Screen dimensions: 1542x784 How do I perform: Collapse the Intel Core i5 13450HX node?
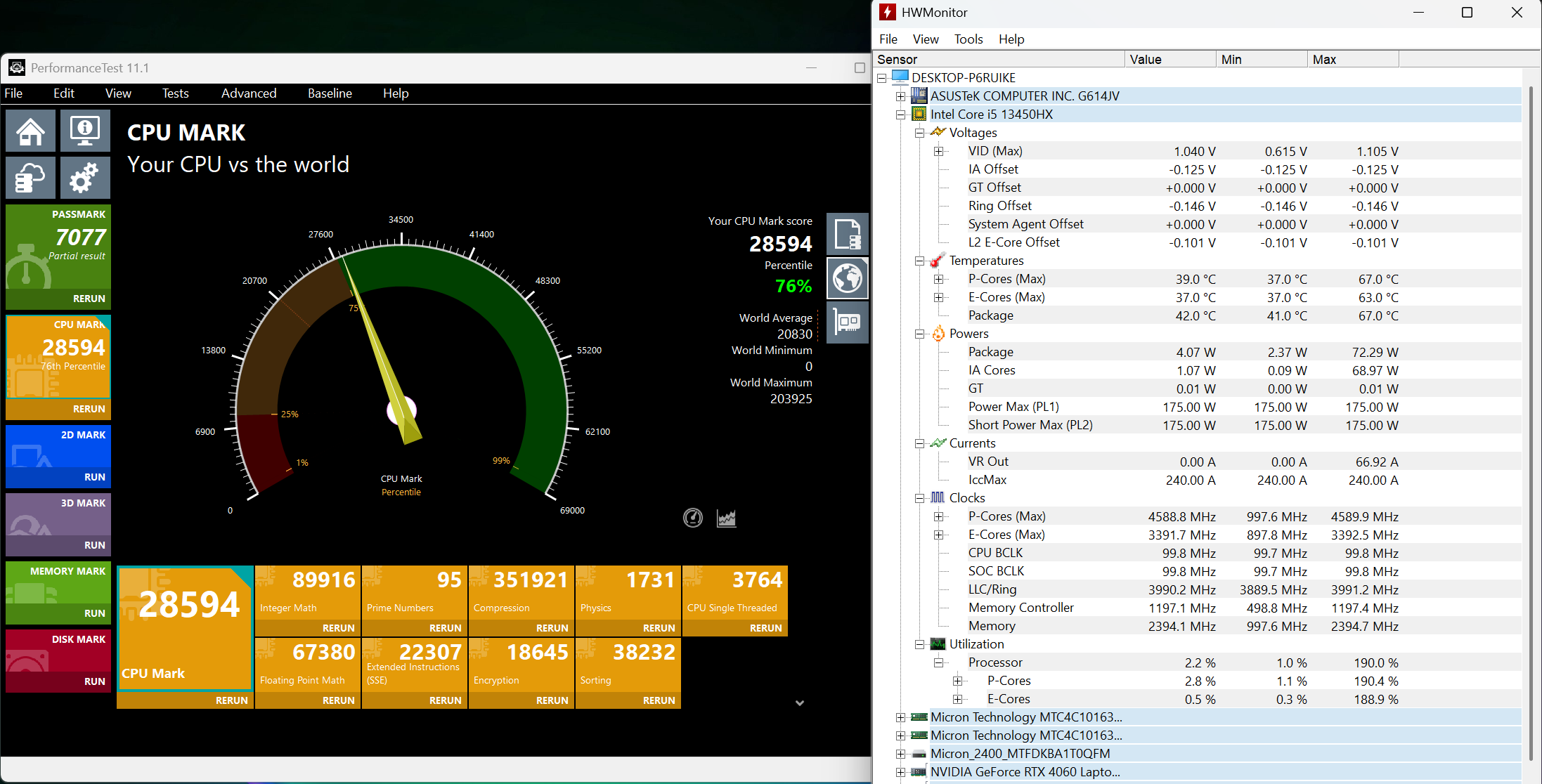point(900,115)
